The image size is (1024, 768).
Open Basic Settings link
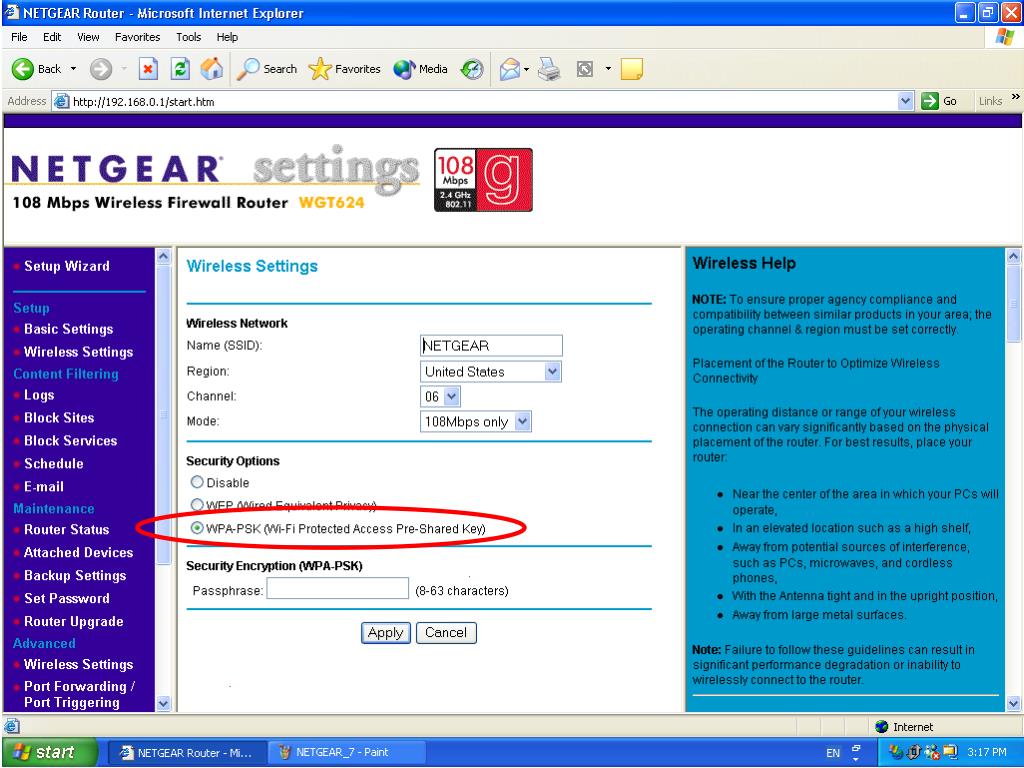[x=69, y=329]
